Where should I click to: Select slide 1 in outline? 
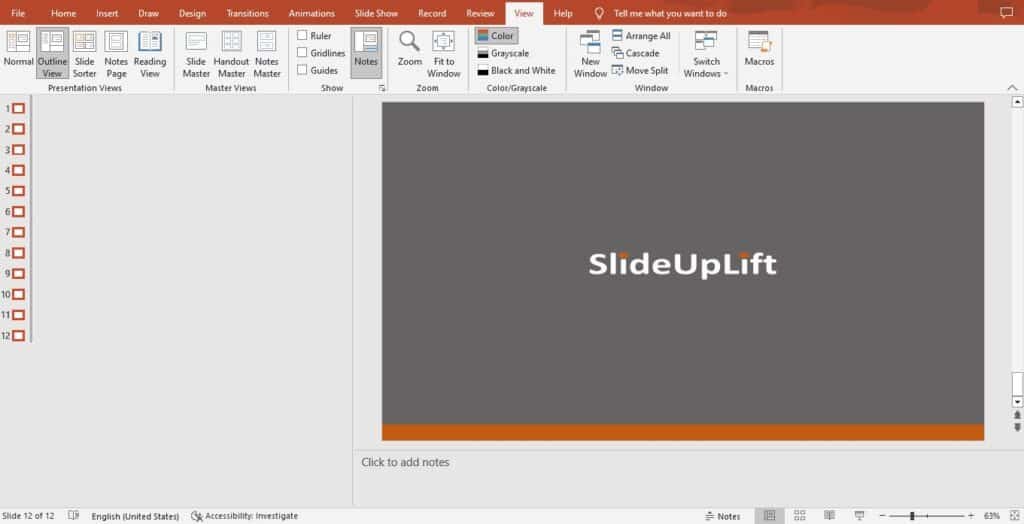point(18,108)
